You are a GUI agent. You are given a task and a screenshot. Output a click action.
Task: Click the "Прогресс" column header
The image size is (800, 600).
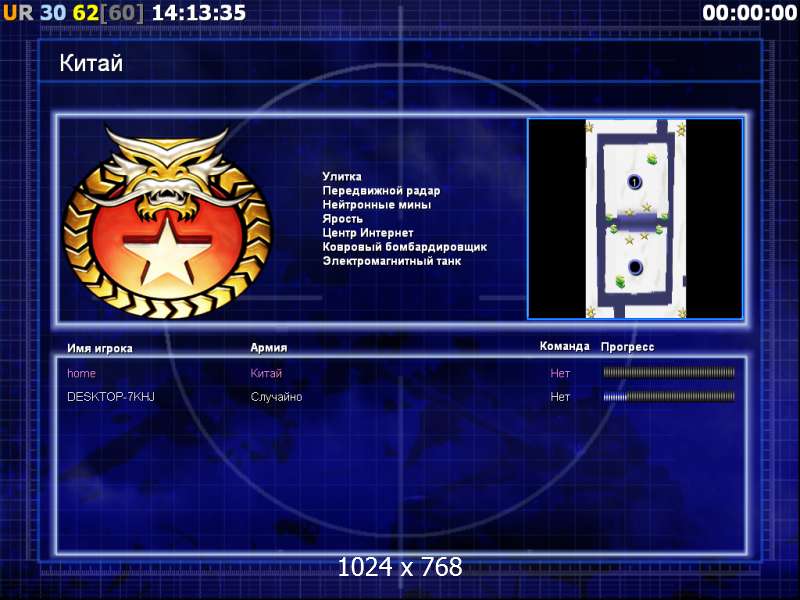pyautogui.click(x=627, y=347)
